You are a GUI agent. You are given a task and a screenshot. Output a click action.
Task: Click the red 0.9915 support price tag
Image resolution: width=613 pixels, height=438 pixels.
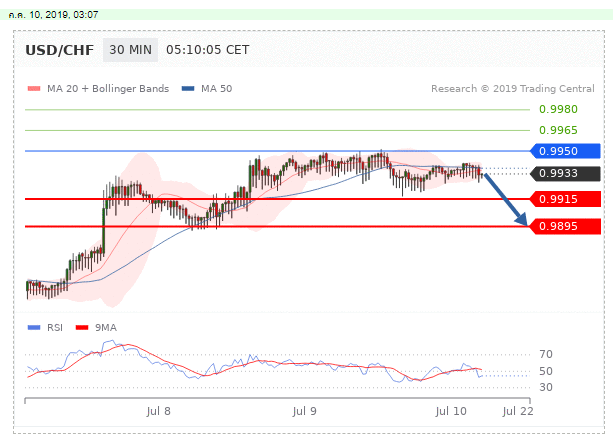click(x=565, y=199)
